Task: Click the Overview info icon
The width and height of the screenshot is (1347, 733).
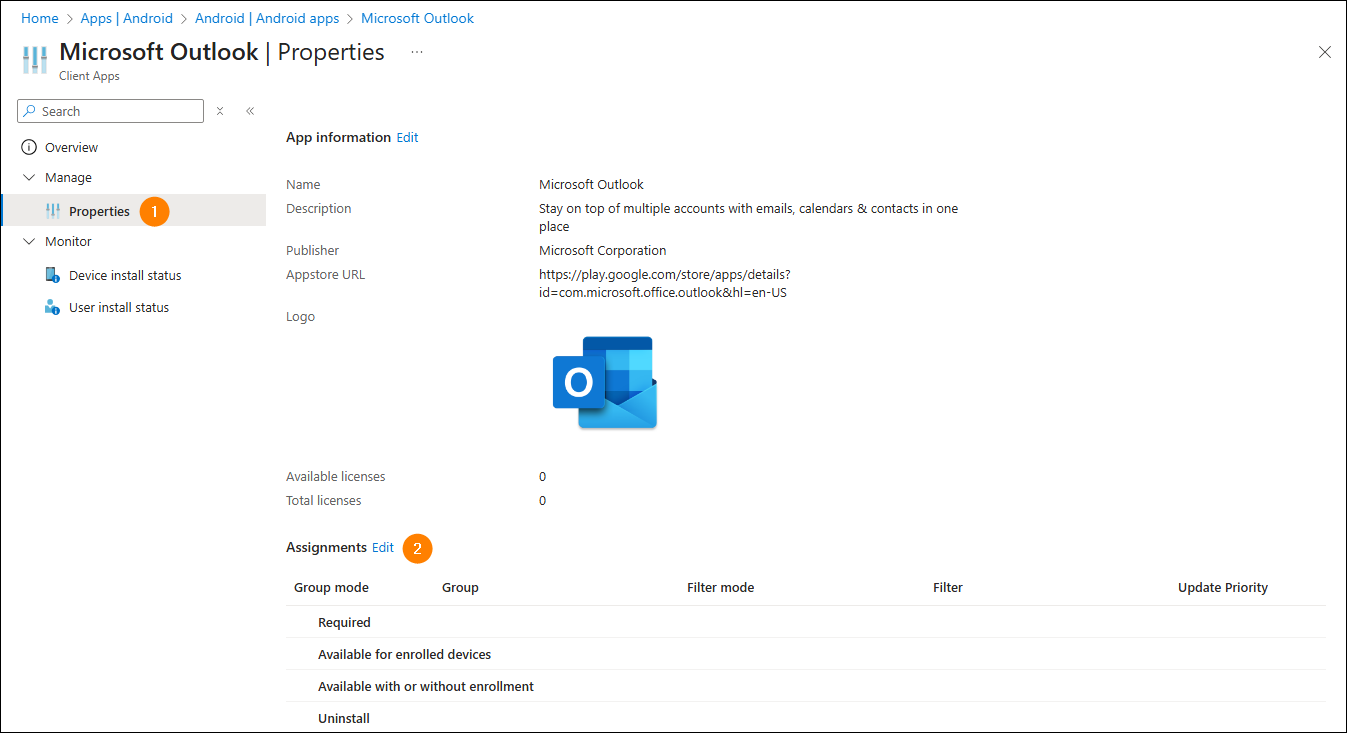Action: pyautogui.click(x=29, y=147)
